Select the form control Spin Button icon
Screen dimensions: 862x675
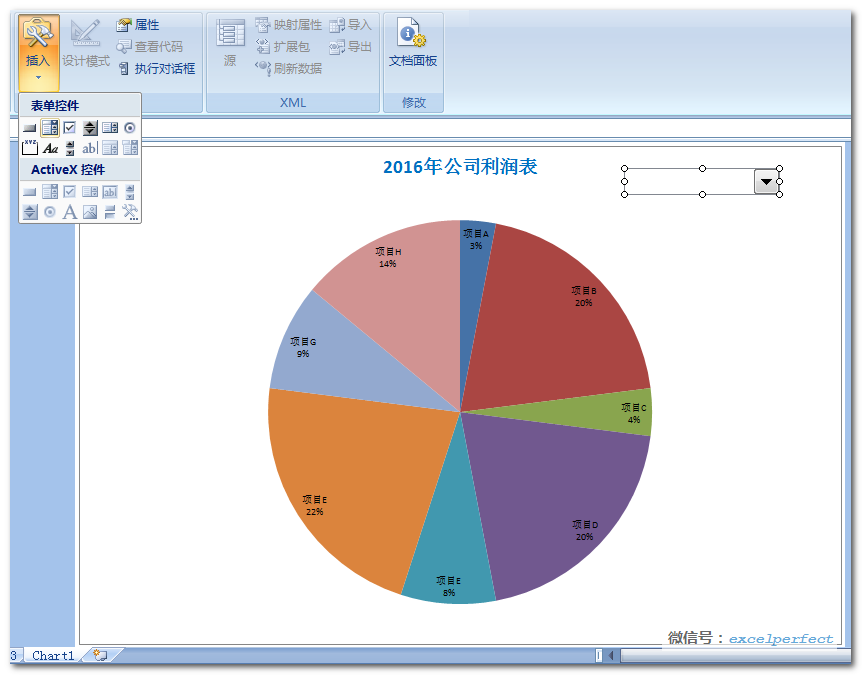tap(90, 128)
